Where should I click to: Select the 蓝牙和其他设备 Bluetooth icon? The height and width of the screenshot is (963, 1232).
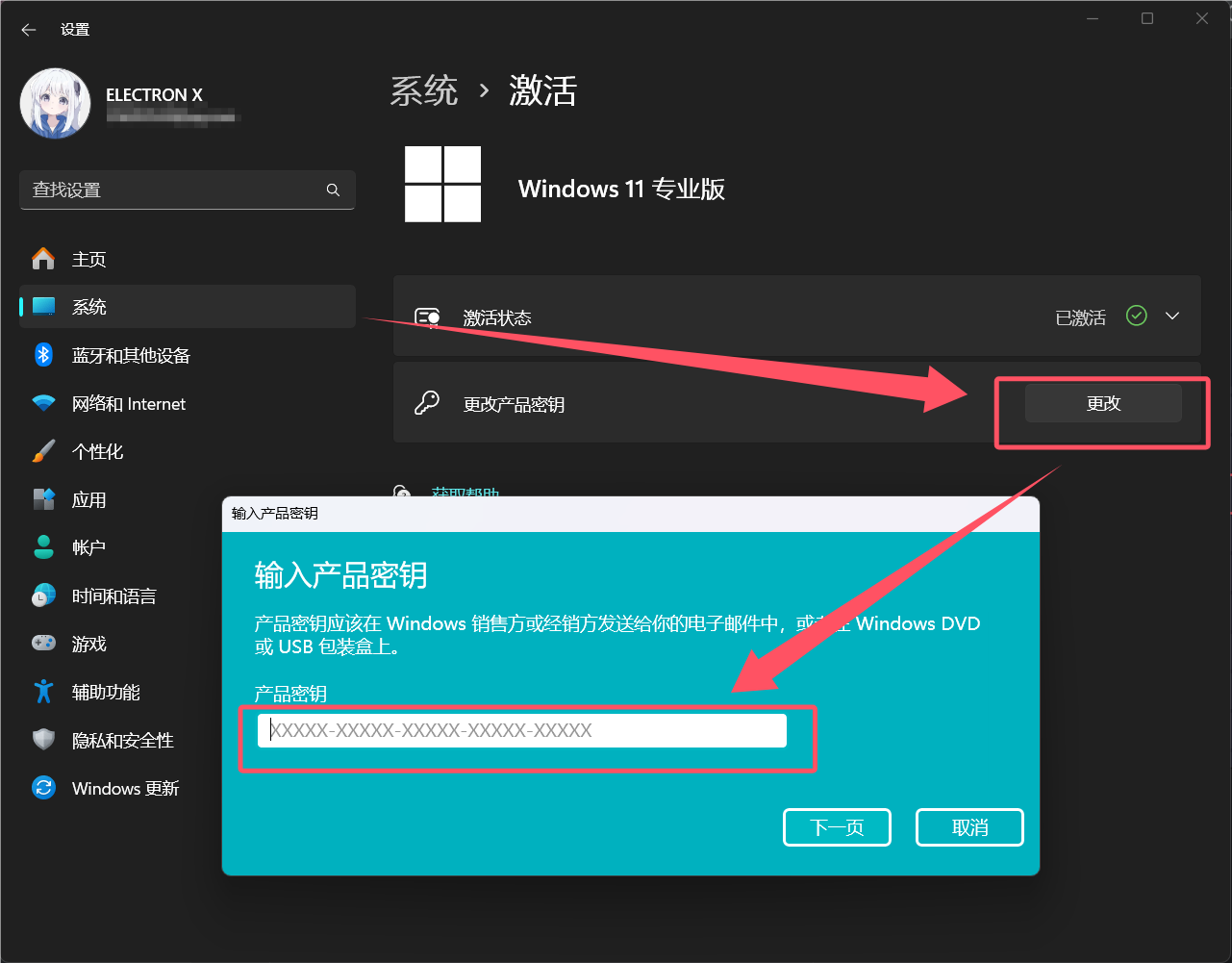coord(43,355)
